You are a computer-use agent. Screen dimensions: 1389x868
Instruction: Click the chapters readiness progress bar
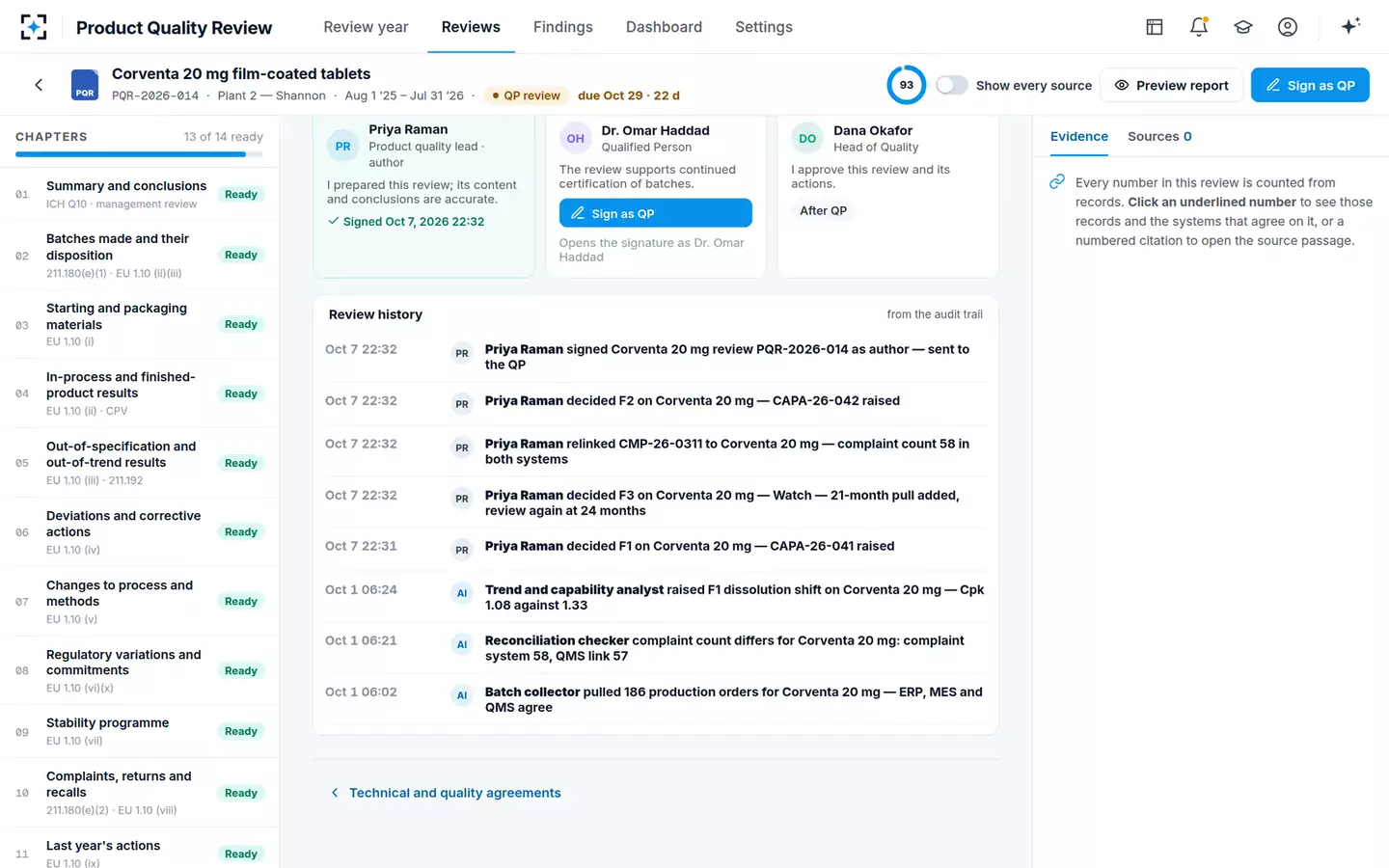pyautogui.click(x=139, y=154)
